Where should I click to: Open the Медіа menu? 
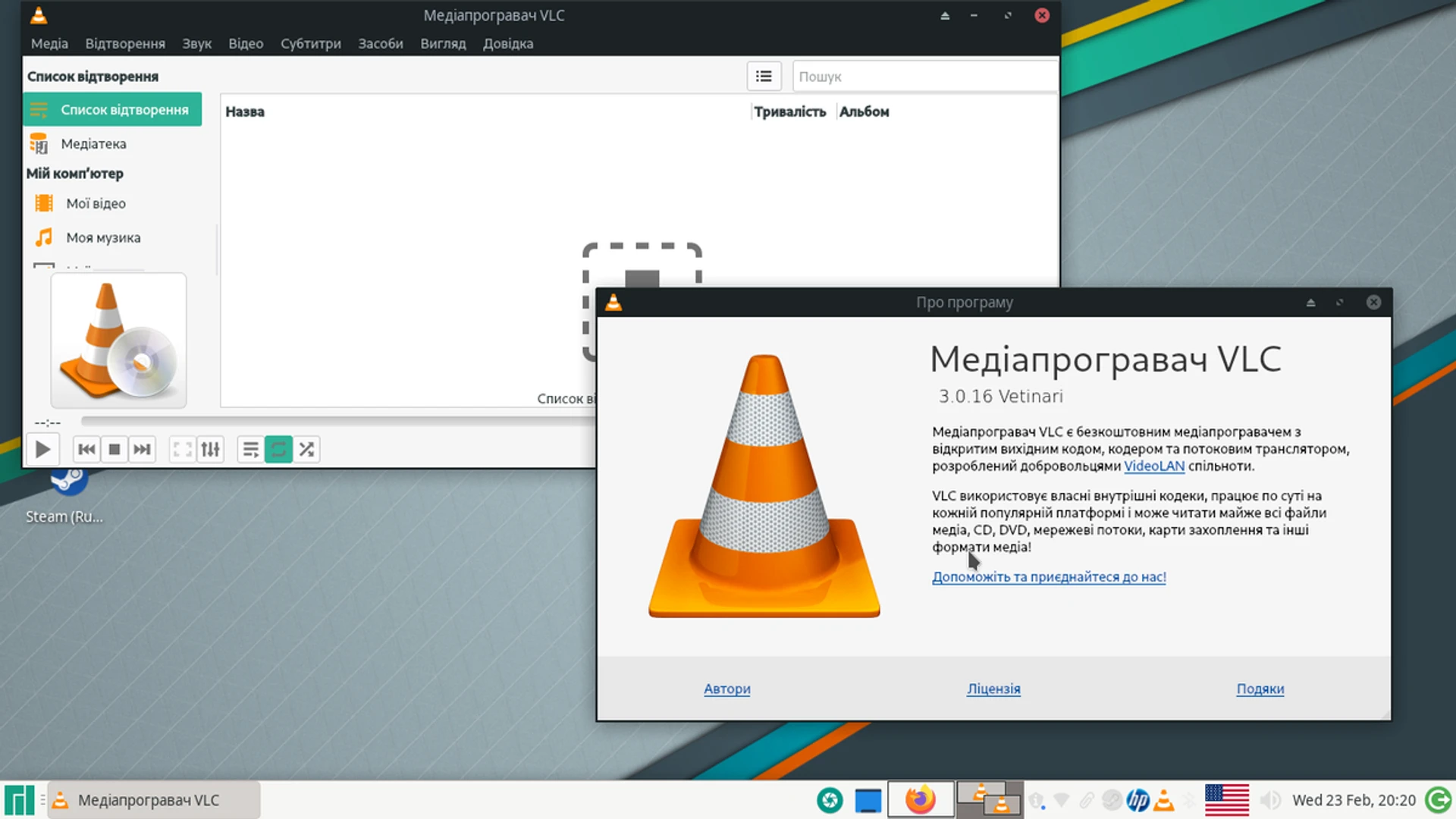tap(49, 44)
